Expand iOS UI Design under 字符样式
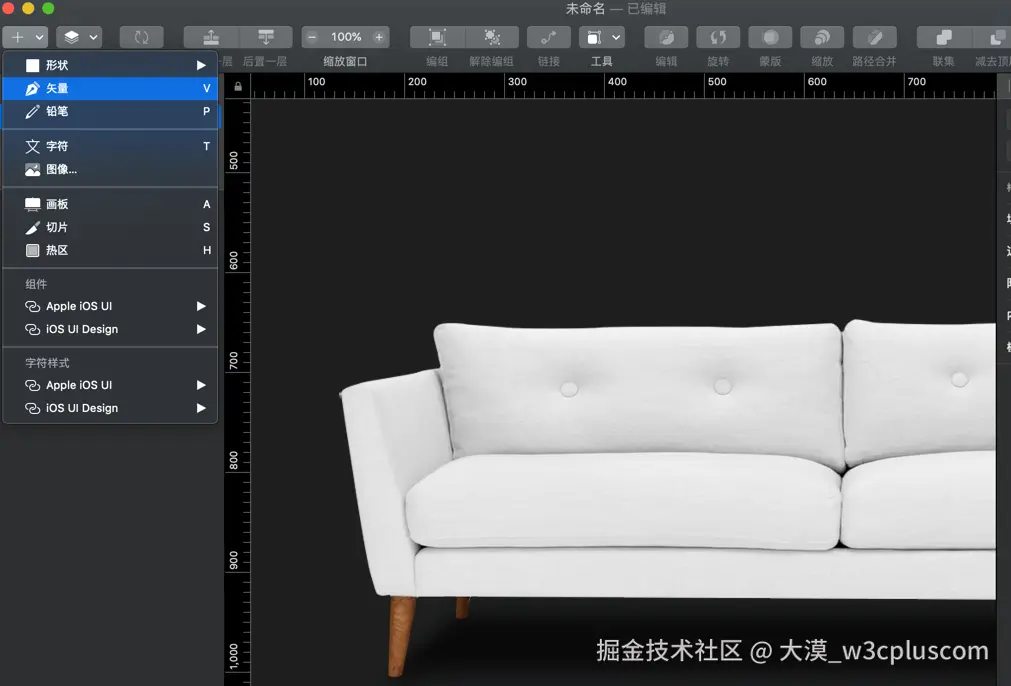This screenshot has width=1011, height=686. click(110, 408)
